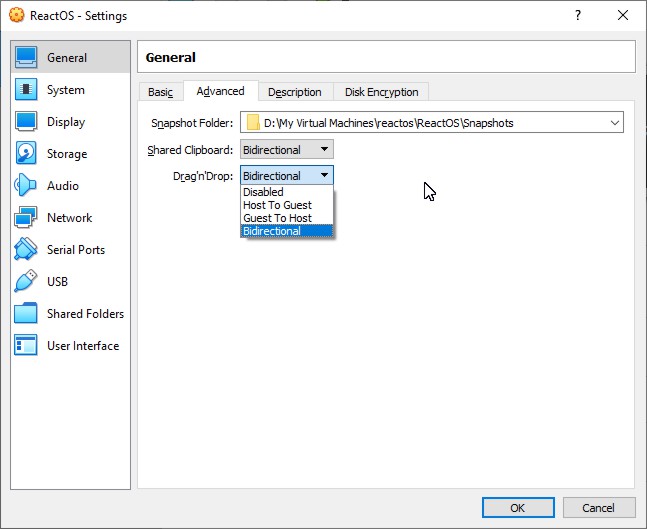Viewport: 647px width, 529px height.
Task: Click the General label in sidebar
Action: [67, 57]
